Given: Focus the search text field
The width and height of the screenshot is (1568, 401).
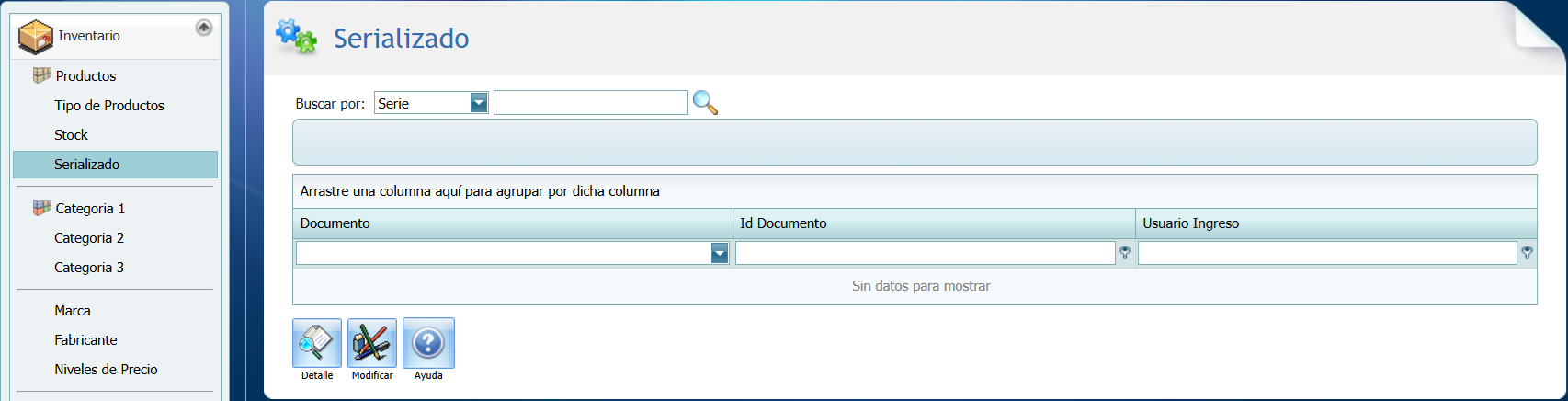Looking at the screenshot, I should coord(591,103).
